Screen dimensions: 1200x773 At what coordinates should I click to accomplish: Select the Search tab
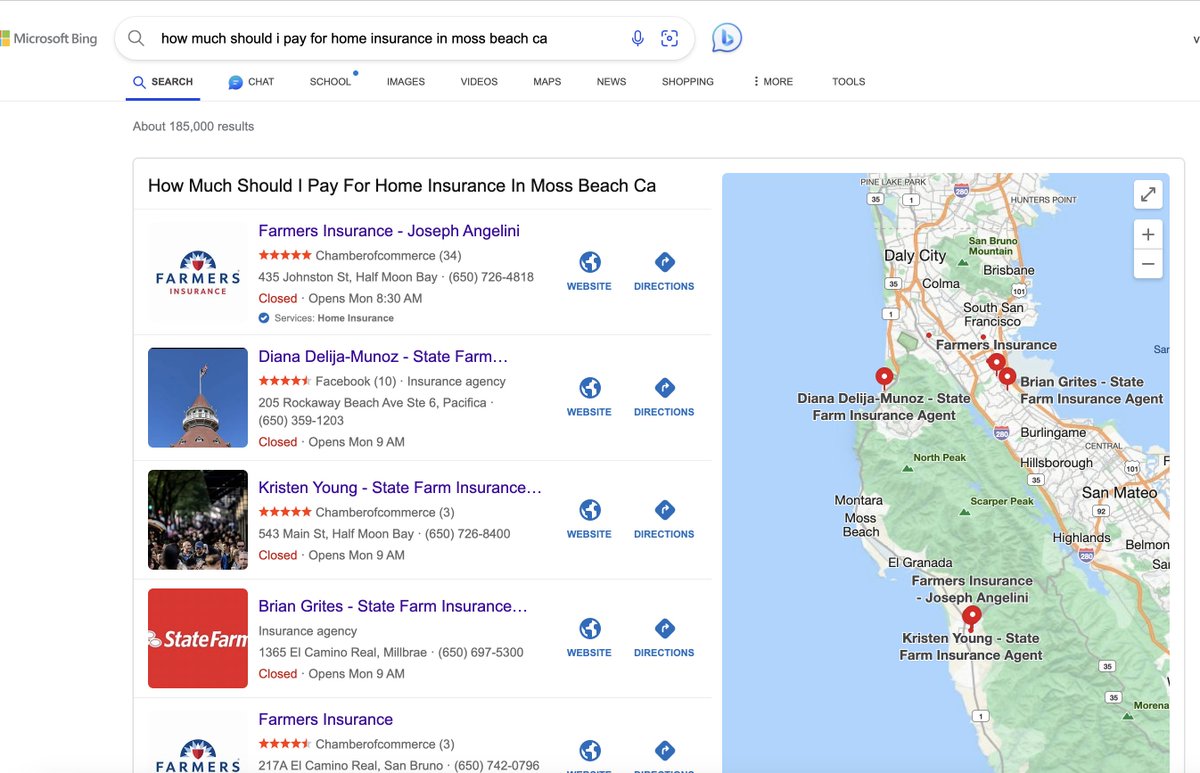click(163, 82)
